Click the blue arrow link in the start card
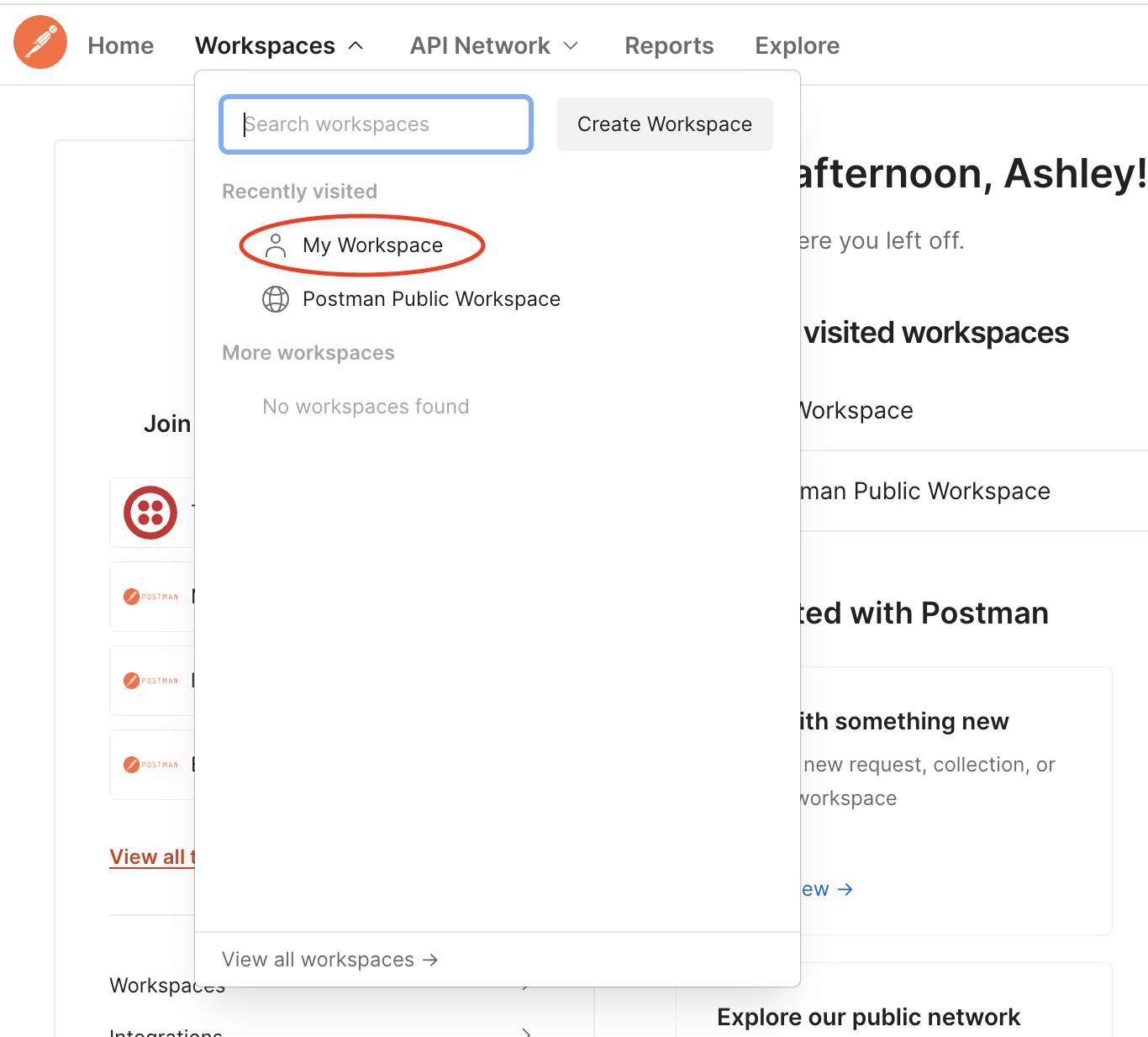The image size is (1148, 1037). point(827,889)
